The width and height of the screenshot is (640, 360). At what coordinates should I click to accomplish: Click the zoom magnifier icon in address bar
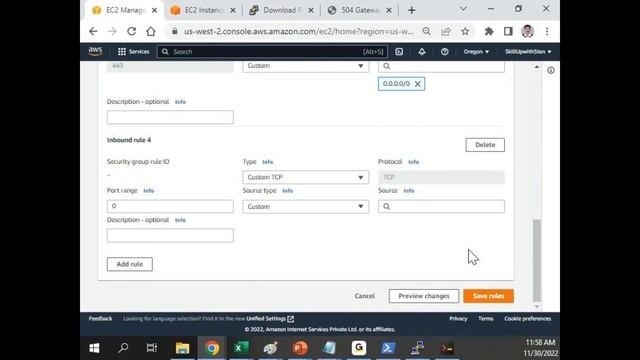click(427, 31)
